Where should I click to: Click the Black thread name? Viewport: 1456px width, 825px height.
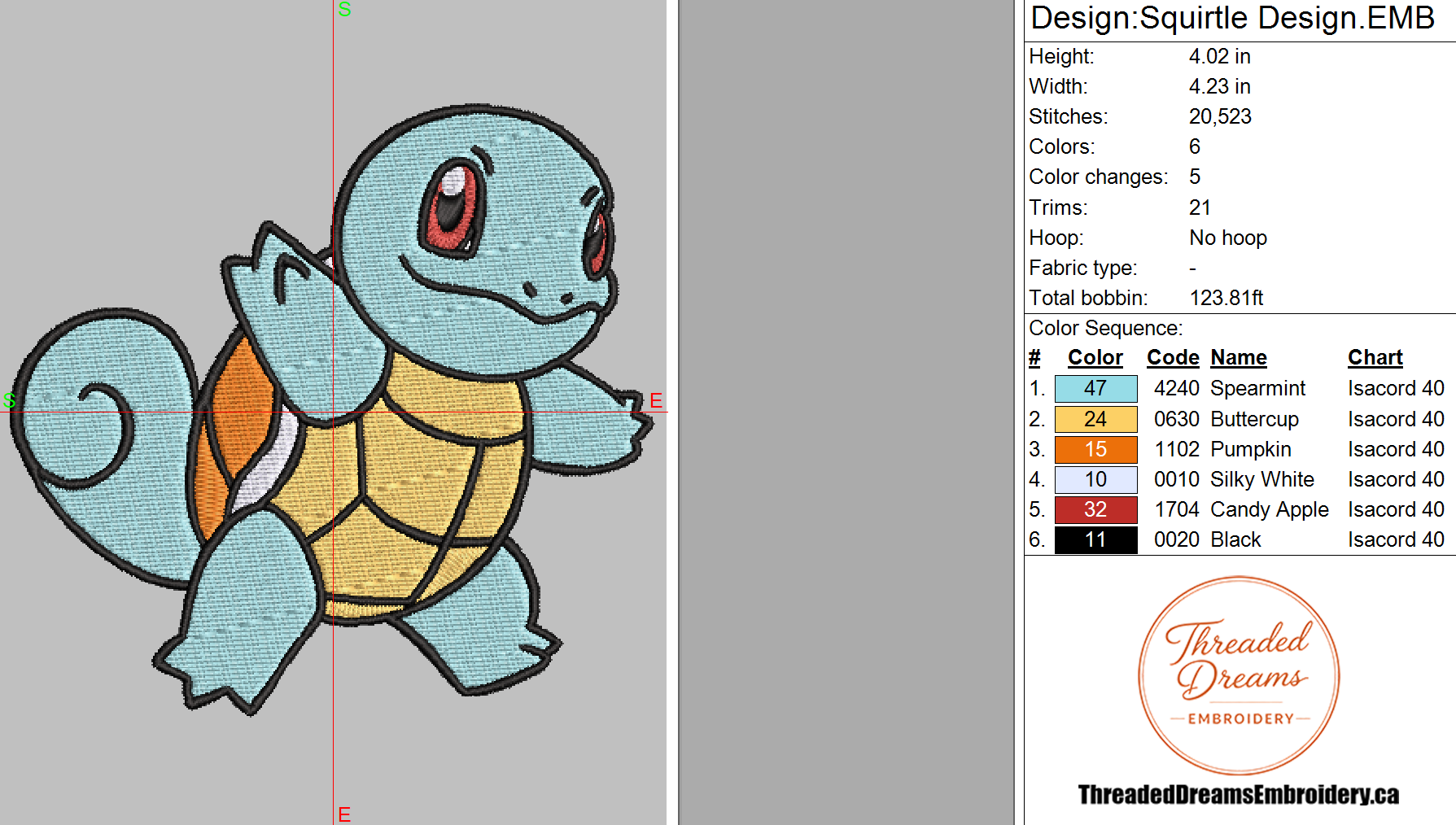pyautogui.click(x=1235, y=539)
